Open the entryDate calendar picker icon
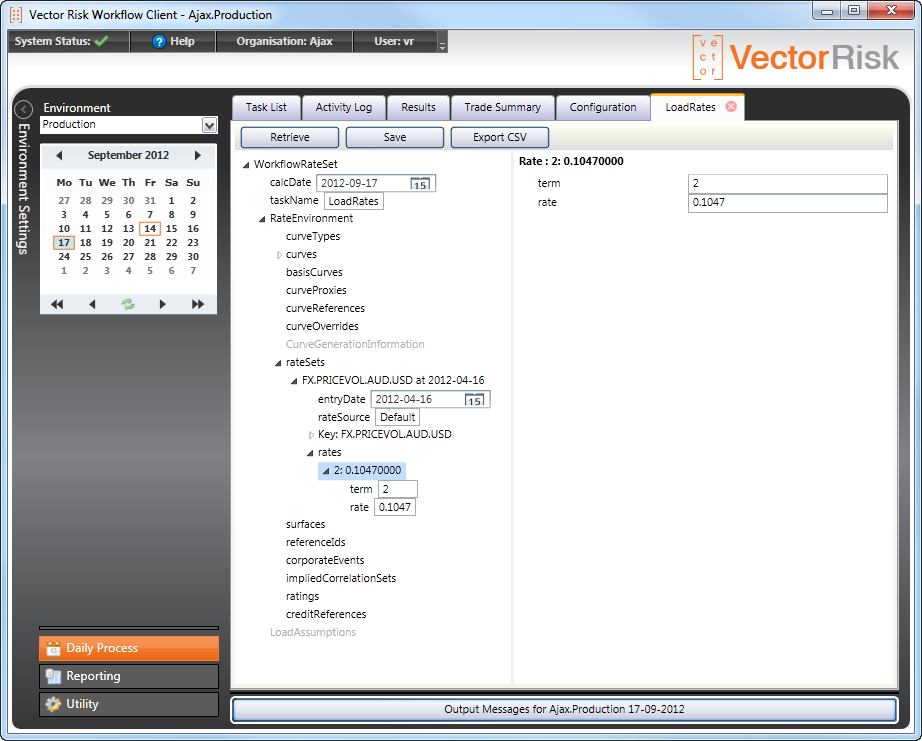This screenshot has height=741, width=922. [474, 400]
